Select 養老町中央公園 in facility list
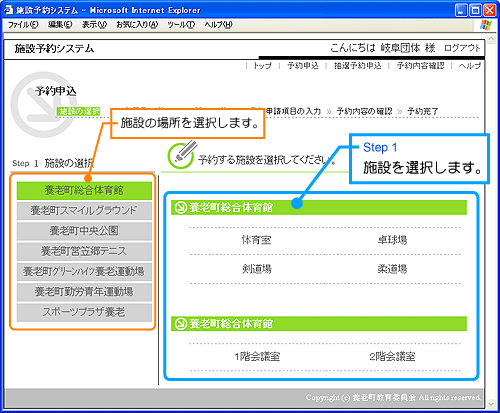The height and width of the screenshot is (413, 500). (x=84, y=231)
